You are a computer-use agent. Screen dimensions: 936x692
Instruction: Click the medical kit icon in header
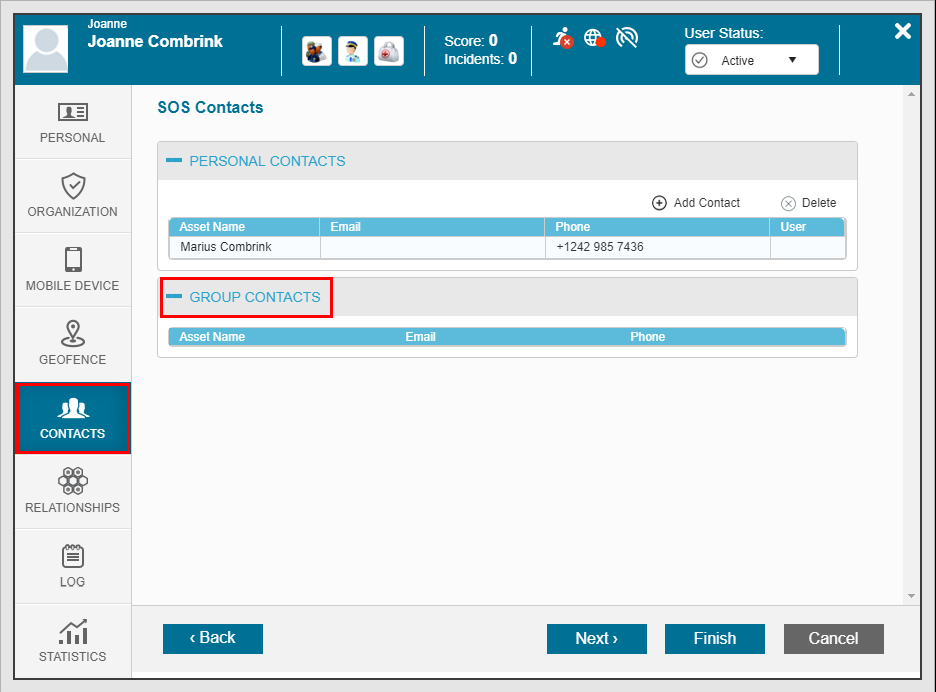(x=389, y=51)
